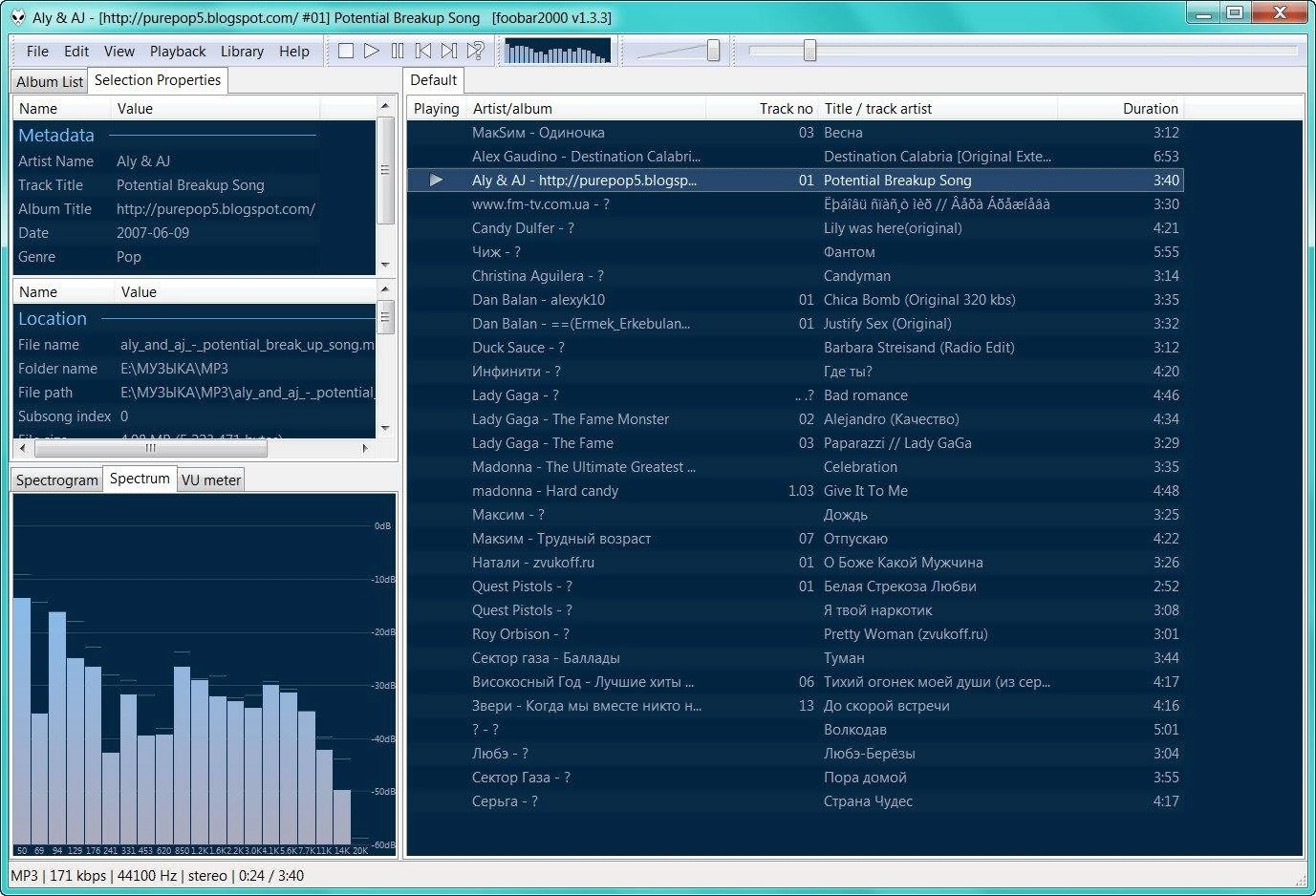Sort by the Duration column header

(x=1120, y=109)
